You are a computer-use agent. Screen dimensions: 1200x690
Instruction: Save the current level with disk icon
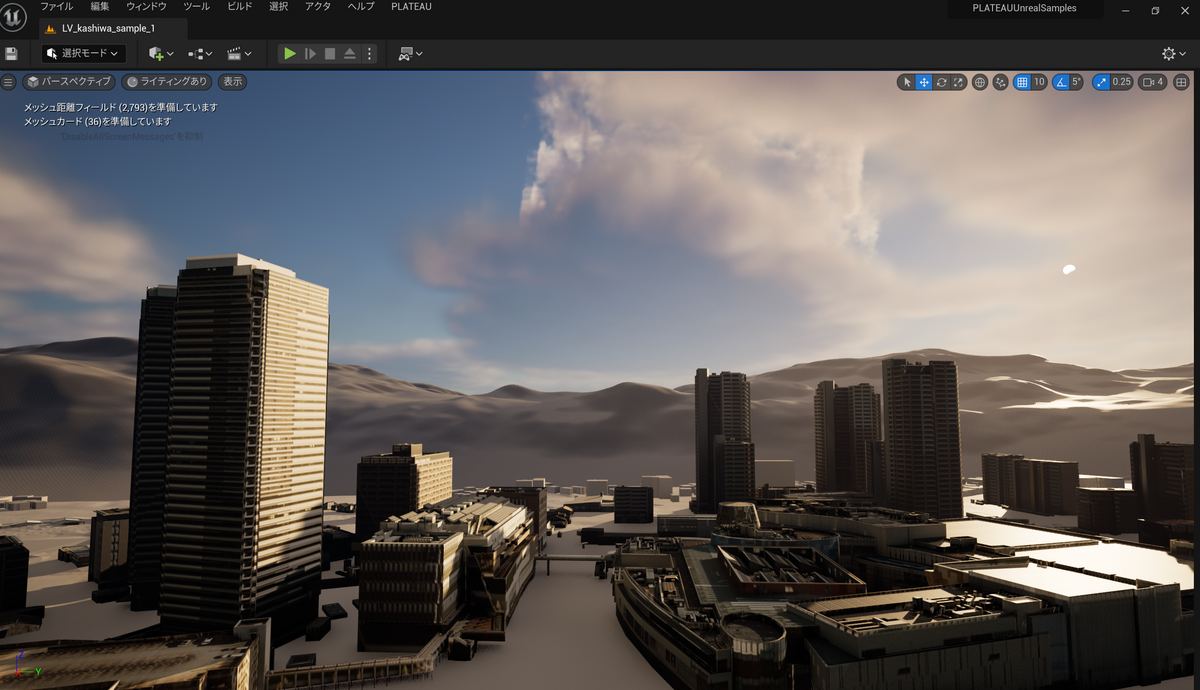coord(11,53)
